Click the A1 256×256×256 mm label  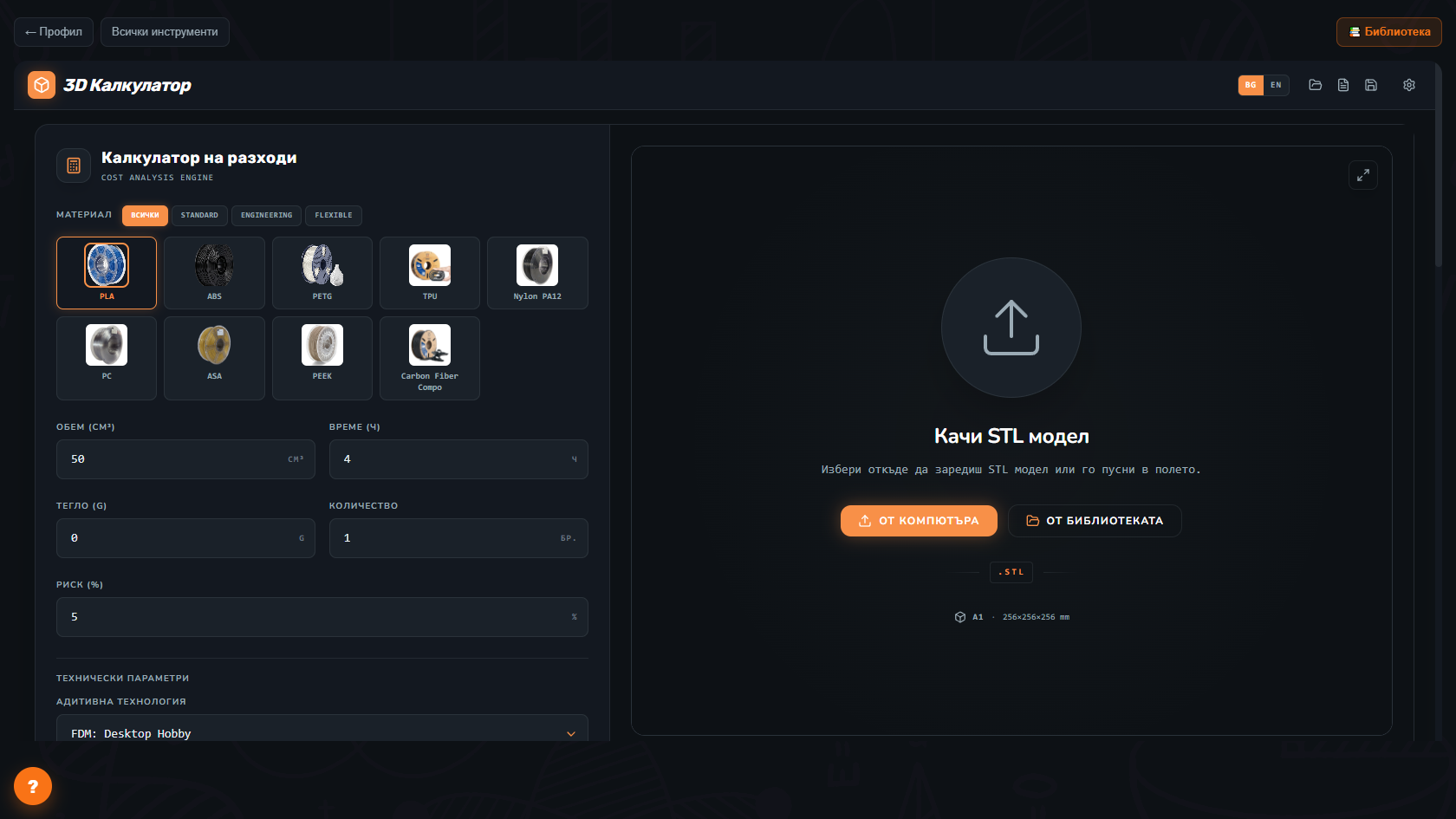pyautogui.click(x=1011, y=617)
